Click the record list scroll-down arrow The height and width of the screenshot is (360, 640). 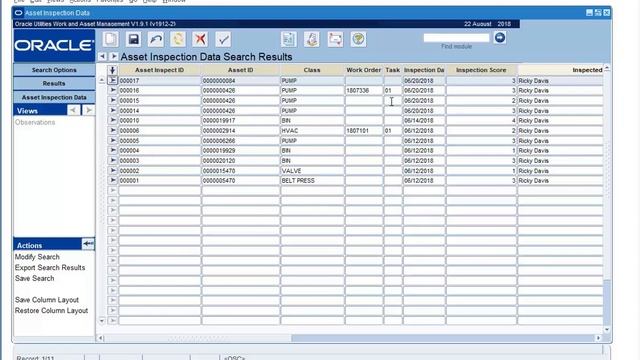tap(102, 321)
